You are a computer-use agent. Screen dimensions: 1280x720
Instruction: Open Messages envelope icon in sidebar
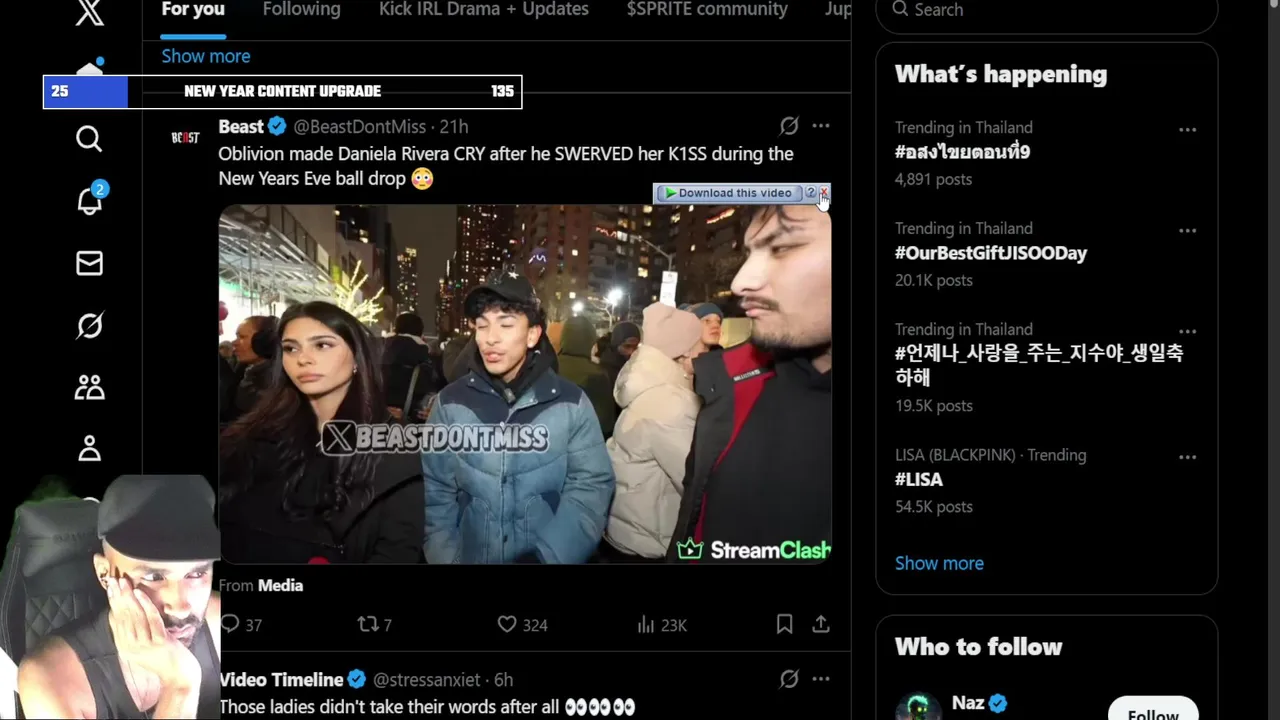tap(89, 263)
